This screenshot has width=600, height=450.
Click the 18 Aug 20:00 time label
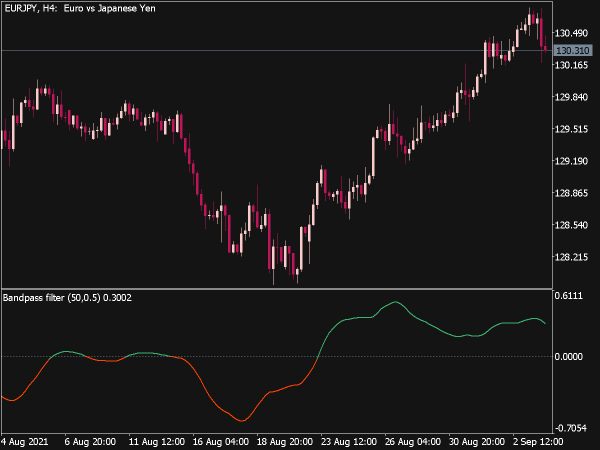pyautogui.click(x=285, y=442)
